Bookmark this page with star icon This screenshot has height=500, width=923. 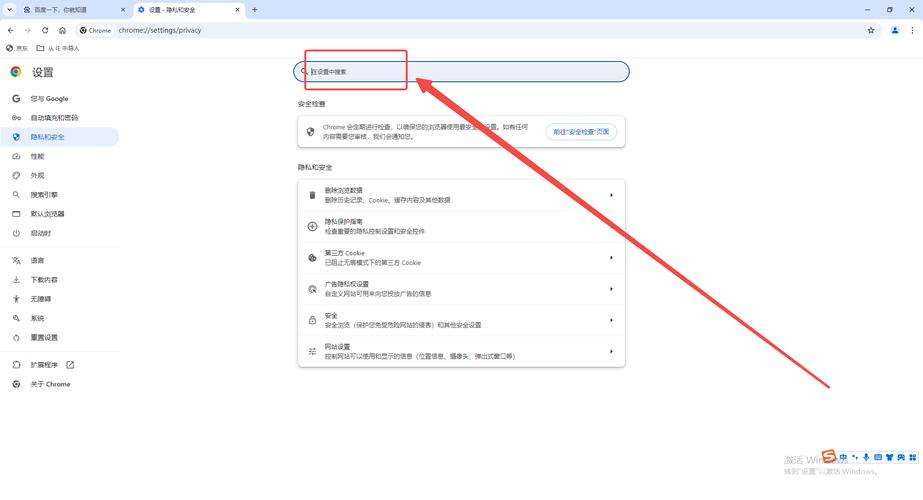pos(871,30)
